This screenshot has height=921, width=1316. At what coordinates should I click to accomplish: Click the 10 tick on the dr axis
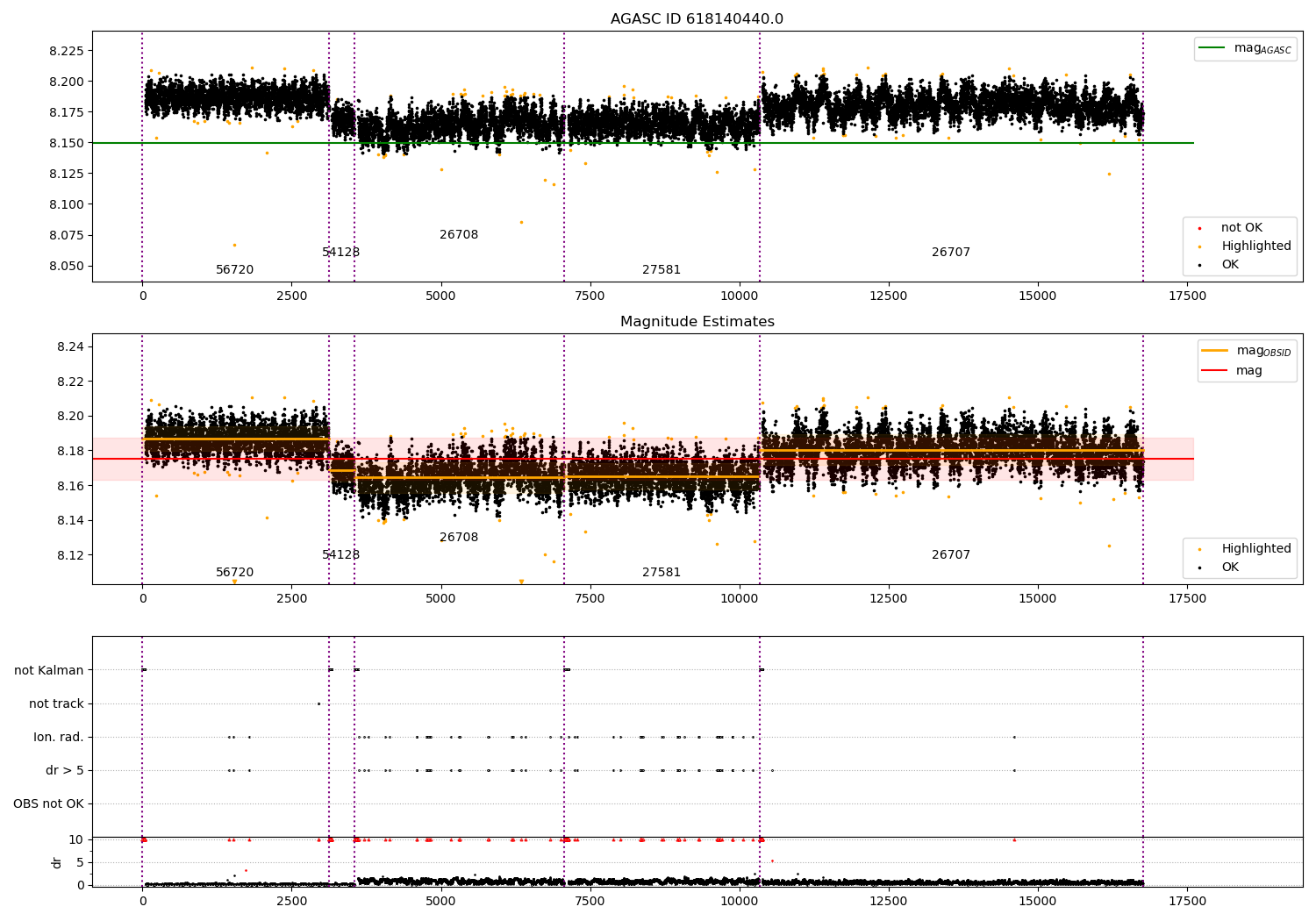(x=76, y=839)
